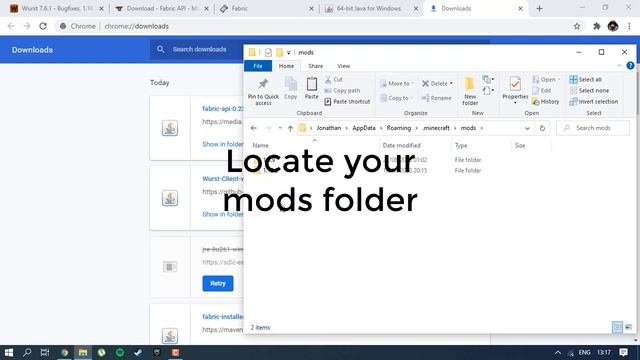Open History in the Explorer ribbon

(x=545, y=102)
